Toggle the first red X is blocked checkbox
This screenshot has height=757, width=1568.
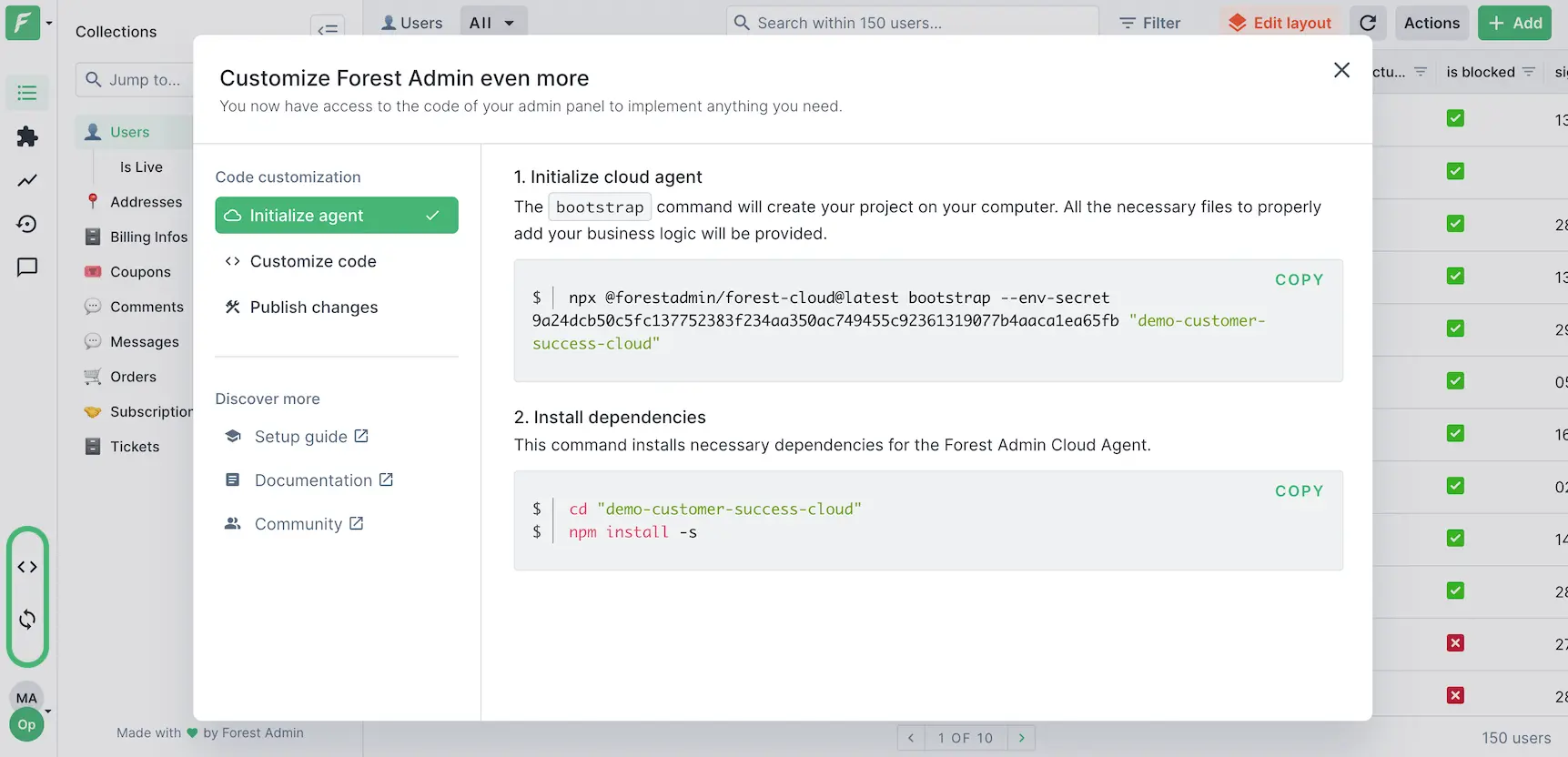click(1455, 643)
